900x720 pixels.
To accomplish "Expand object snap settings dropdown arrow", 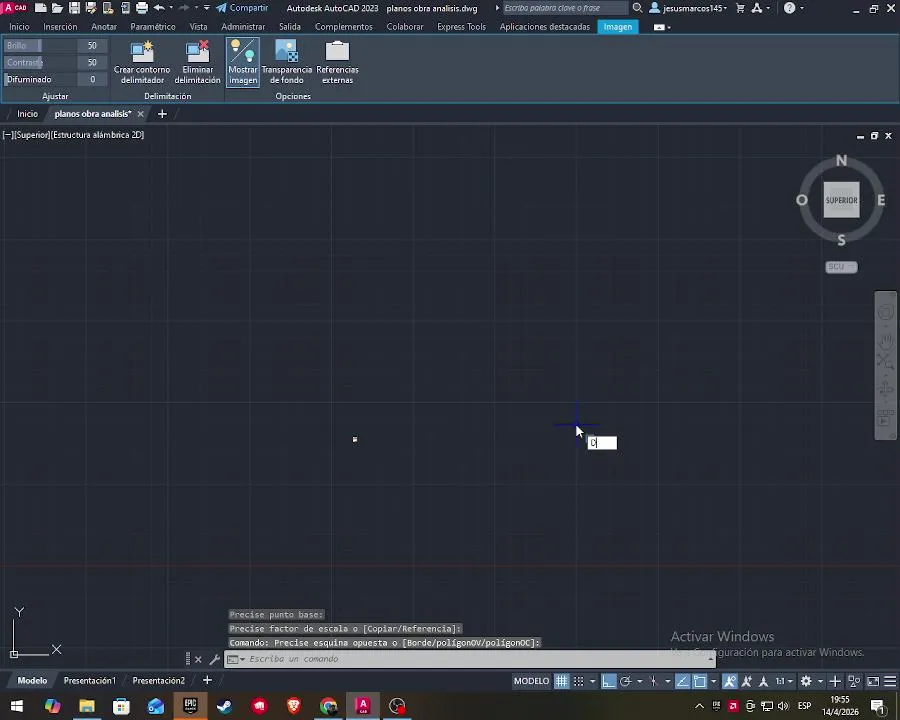I will coord(713,681).
